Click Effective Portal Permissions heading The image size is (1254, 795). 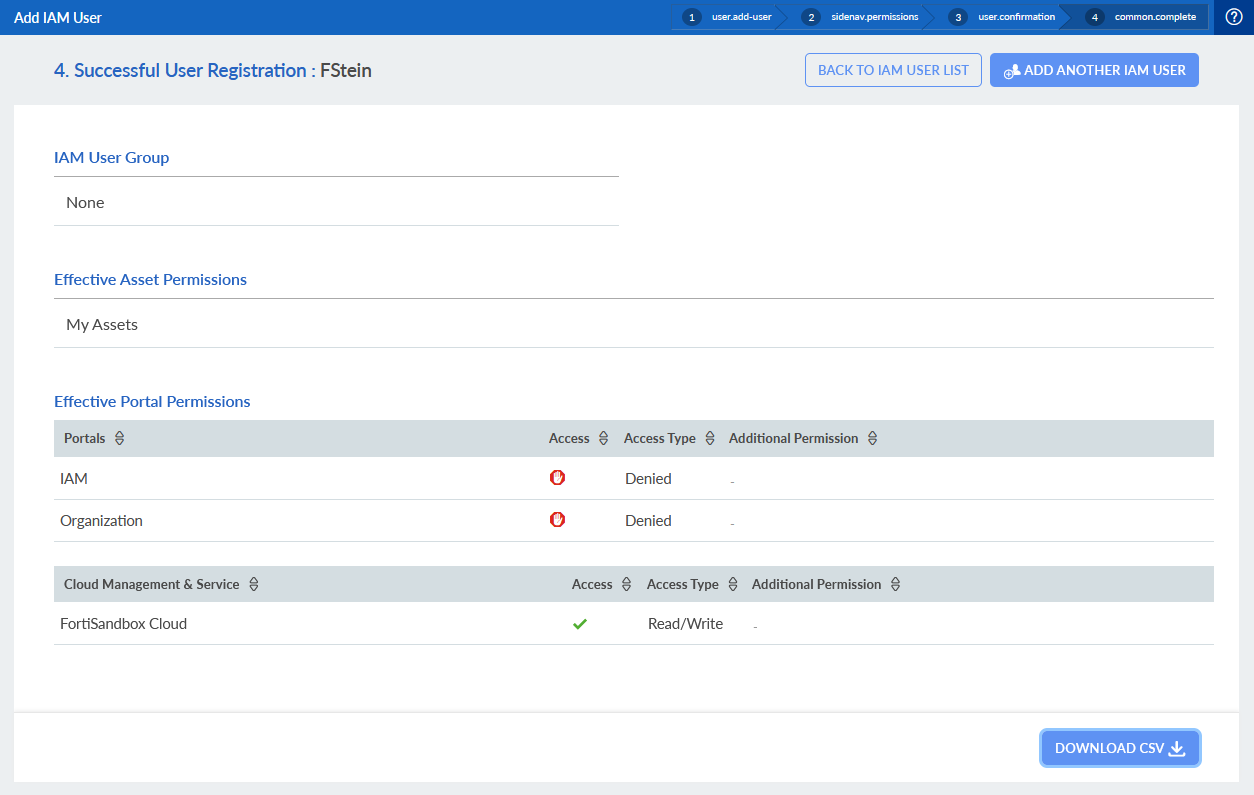click(152, 401)
